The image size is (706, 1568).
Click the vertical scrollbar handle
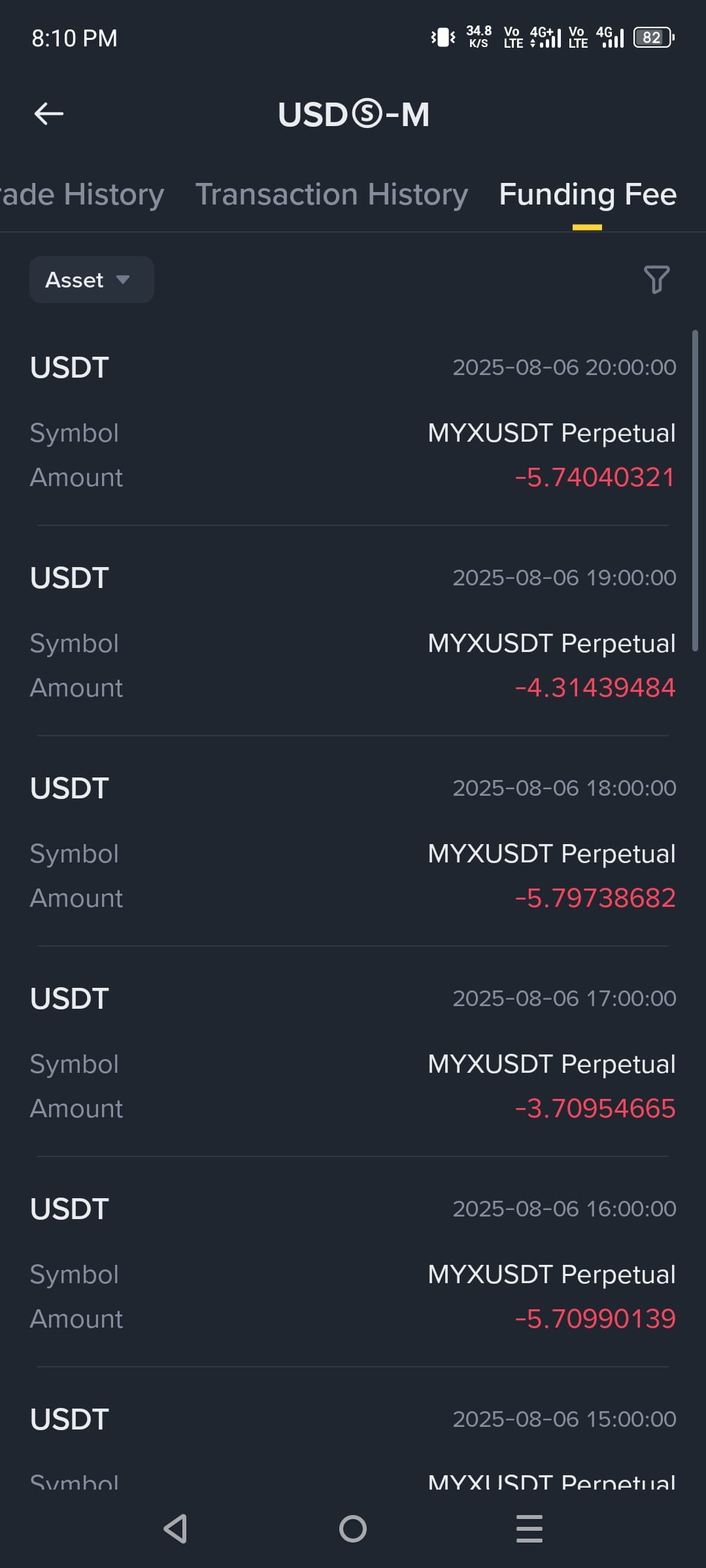(695, 490)
